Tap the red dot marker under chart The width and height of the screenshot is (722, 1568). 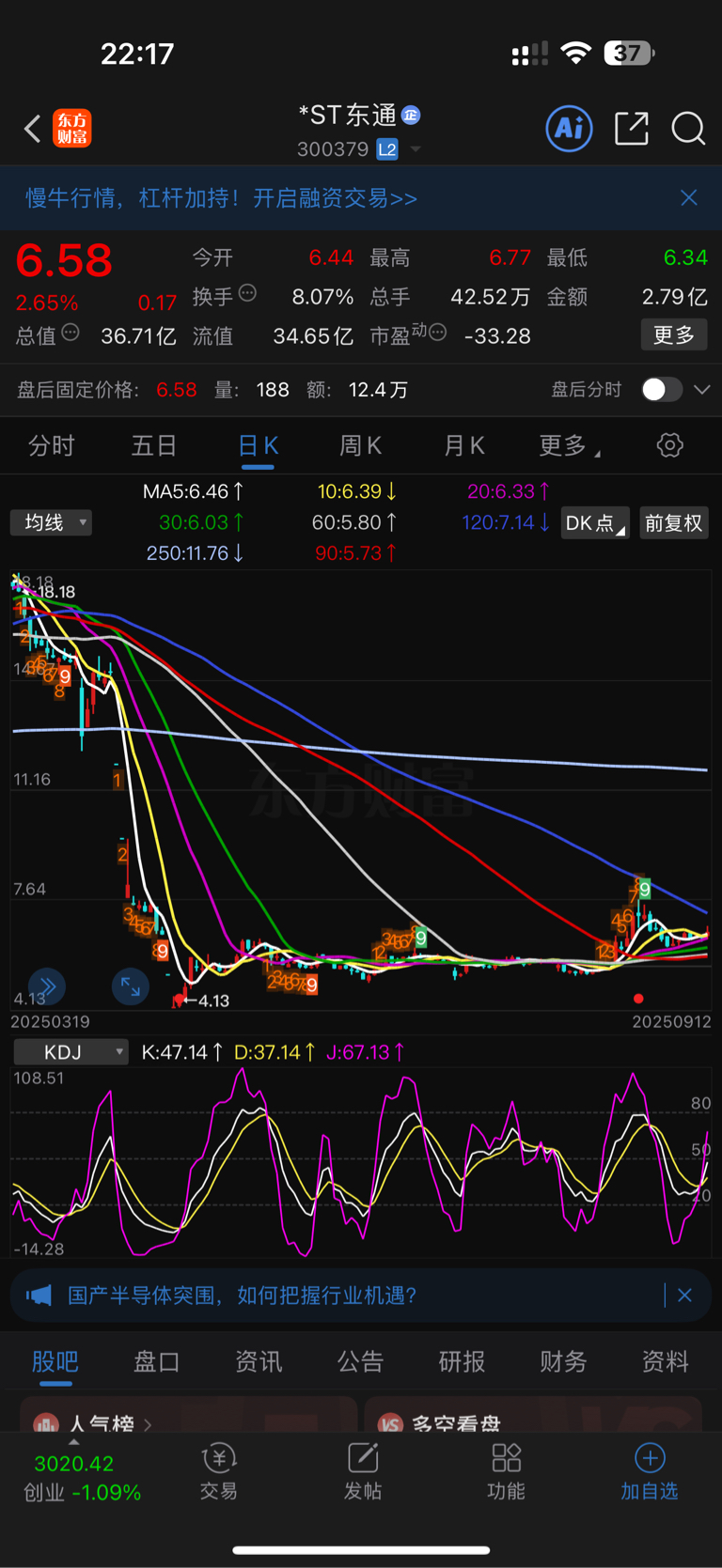click(638, 999)
